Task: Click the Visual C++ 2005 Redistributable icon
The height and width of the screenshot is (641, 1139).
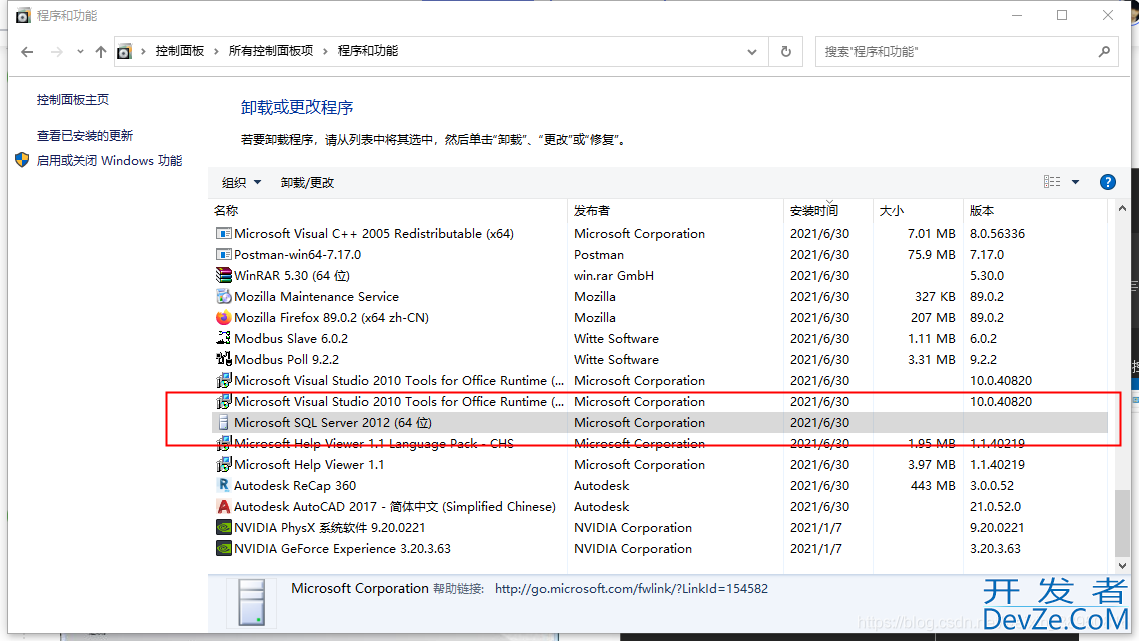Action: coord(224,233)
